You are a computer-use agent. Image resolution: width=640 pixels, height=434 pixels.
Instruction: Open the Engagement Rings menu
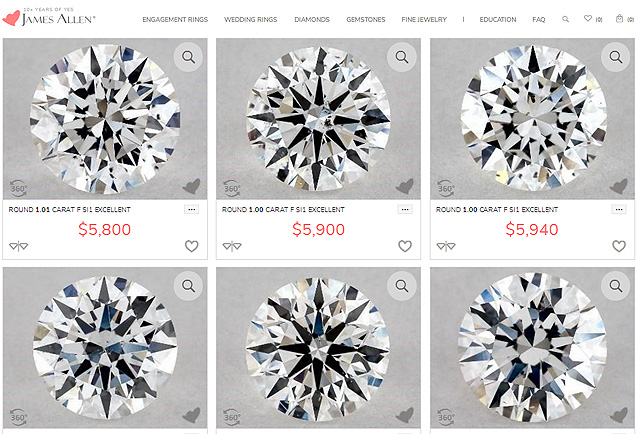coord(173,19)
